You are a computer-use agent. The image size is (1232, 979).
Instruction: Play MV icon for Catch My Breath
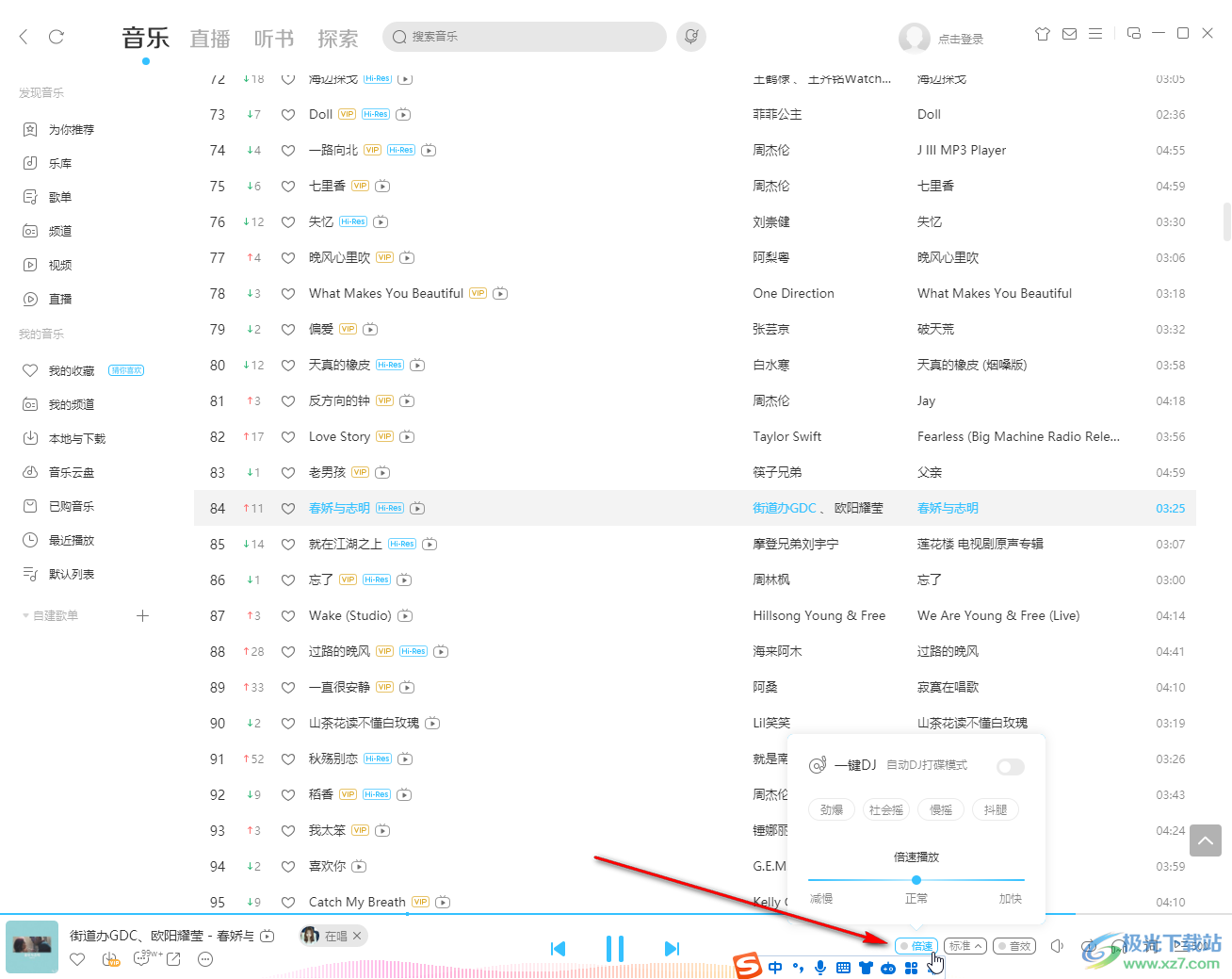click(443, 903)
